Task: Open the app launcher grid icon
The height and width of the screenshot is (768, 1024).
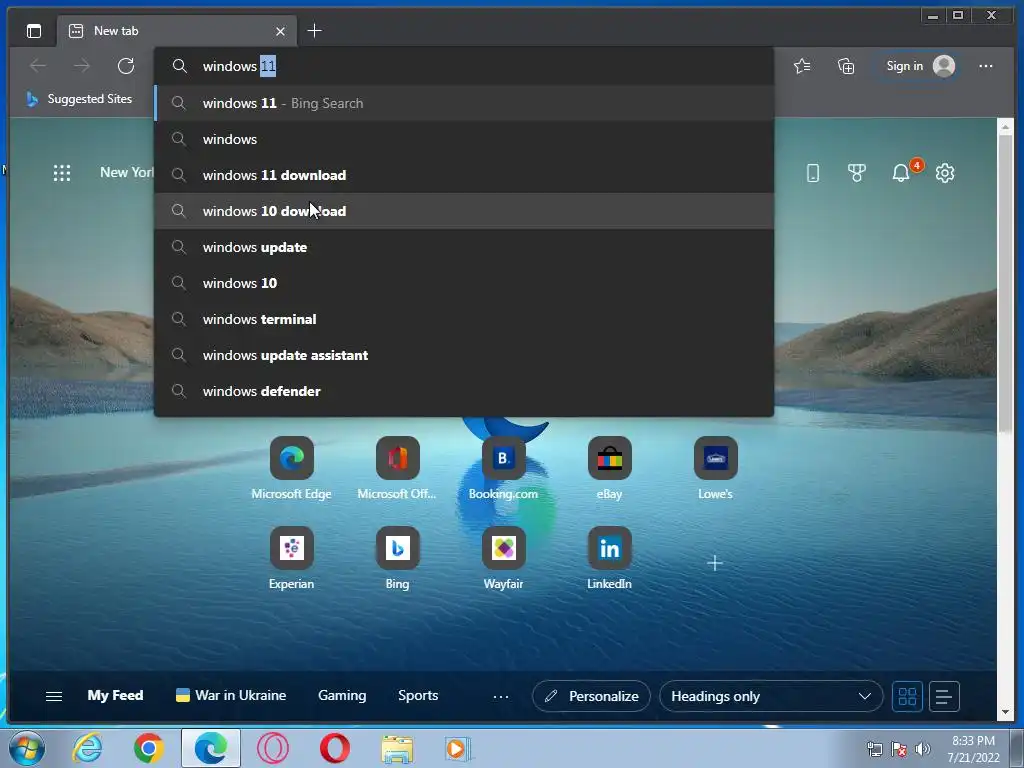Action: (62, 172)
